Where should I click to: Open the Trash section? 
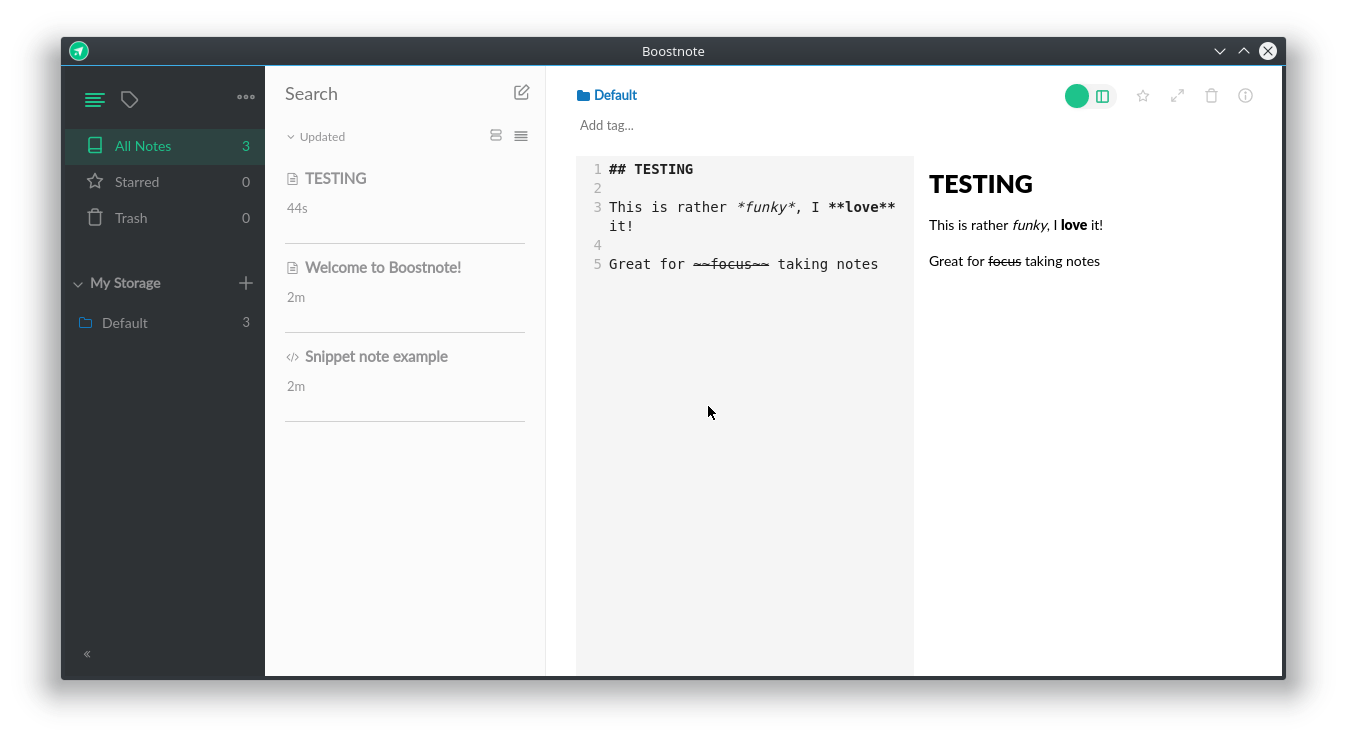[165, 218]
